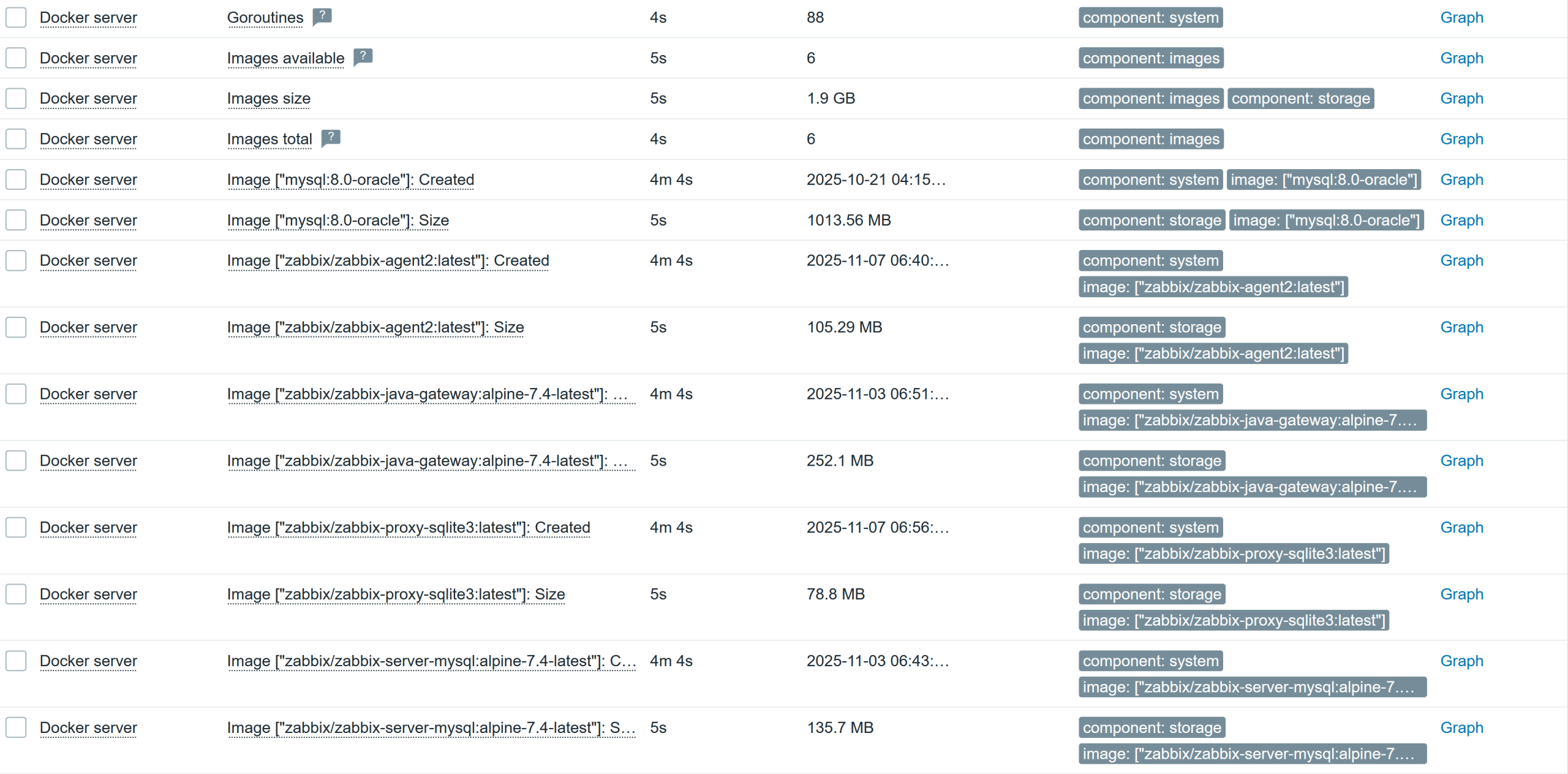Toggle checkbox for zabbix-agent2 Created row
Image resolution: width=1568 pixels, height=774 pixels.
pos(16,260)
